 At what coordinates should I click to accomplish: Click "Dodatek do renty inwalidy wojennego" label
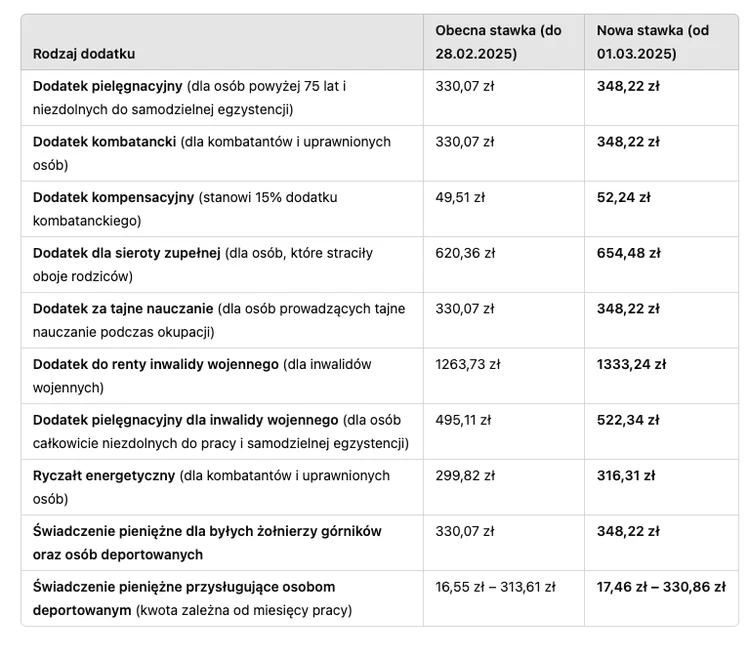(155, 364)
